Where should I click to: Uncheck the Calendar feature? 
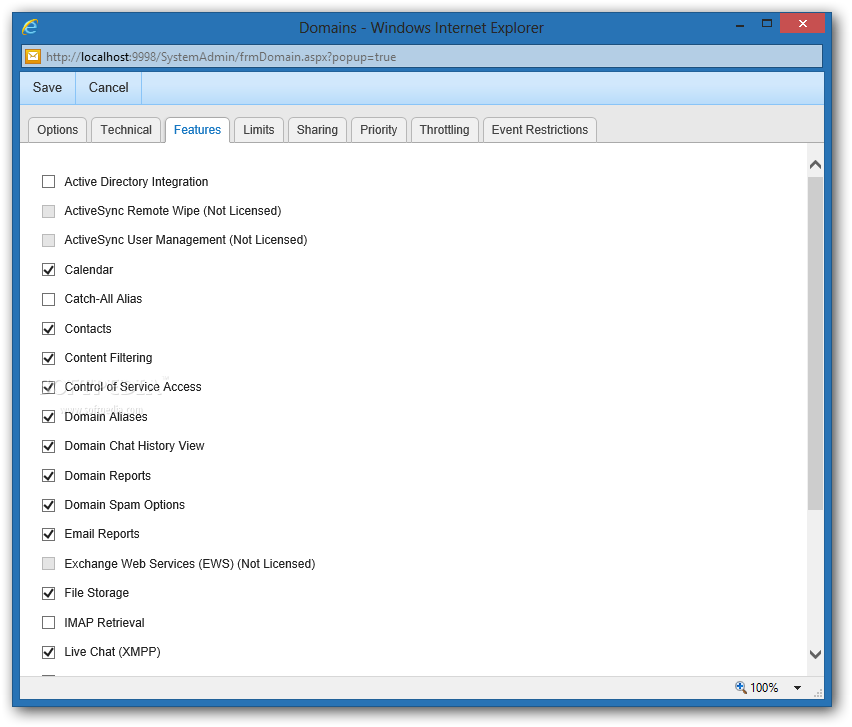(48, 270)
